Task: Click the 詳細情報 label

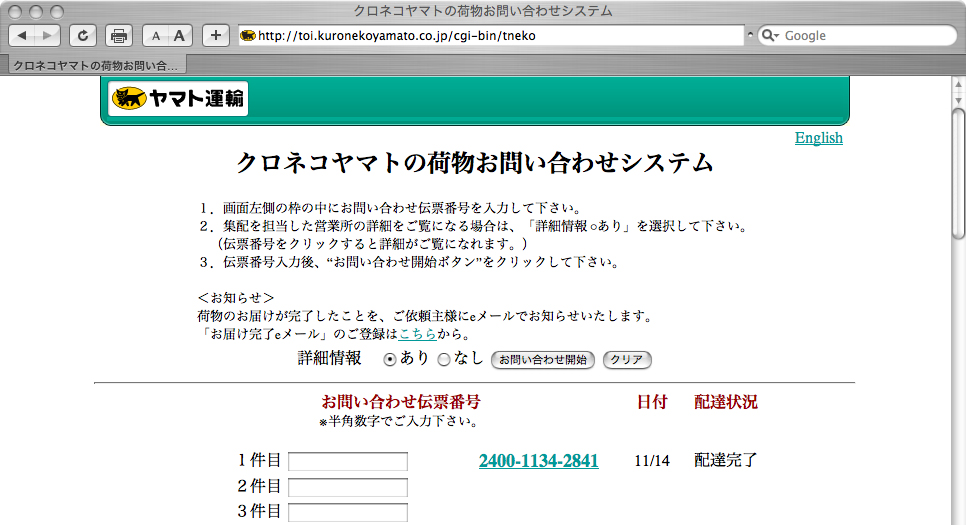Action: [330, 358]
